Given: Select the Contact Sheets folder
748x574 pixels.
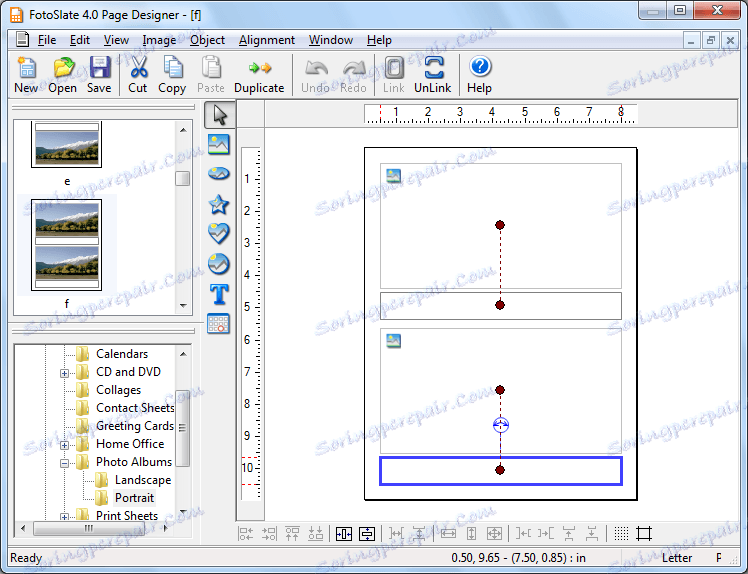Looking at the screenshot, I should (x=135, y=408).
